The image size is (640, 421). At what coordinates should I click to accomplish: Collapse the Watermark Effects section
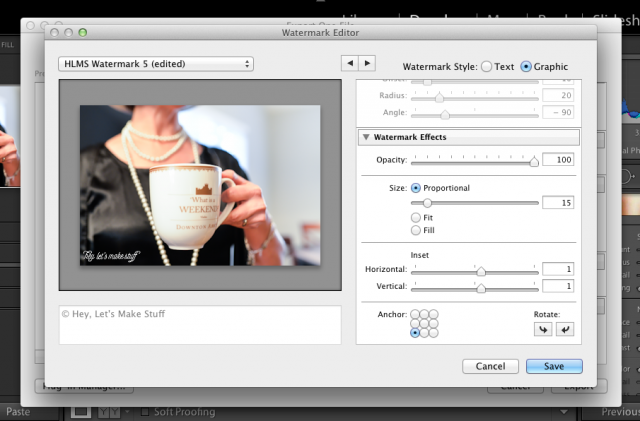[x=366, y=137]
